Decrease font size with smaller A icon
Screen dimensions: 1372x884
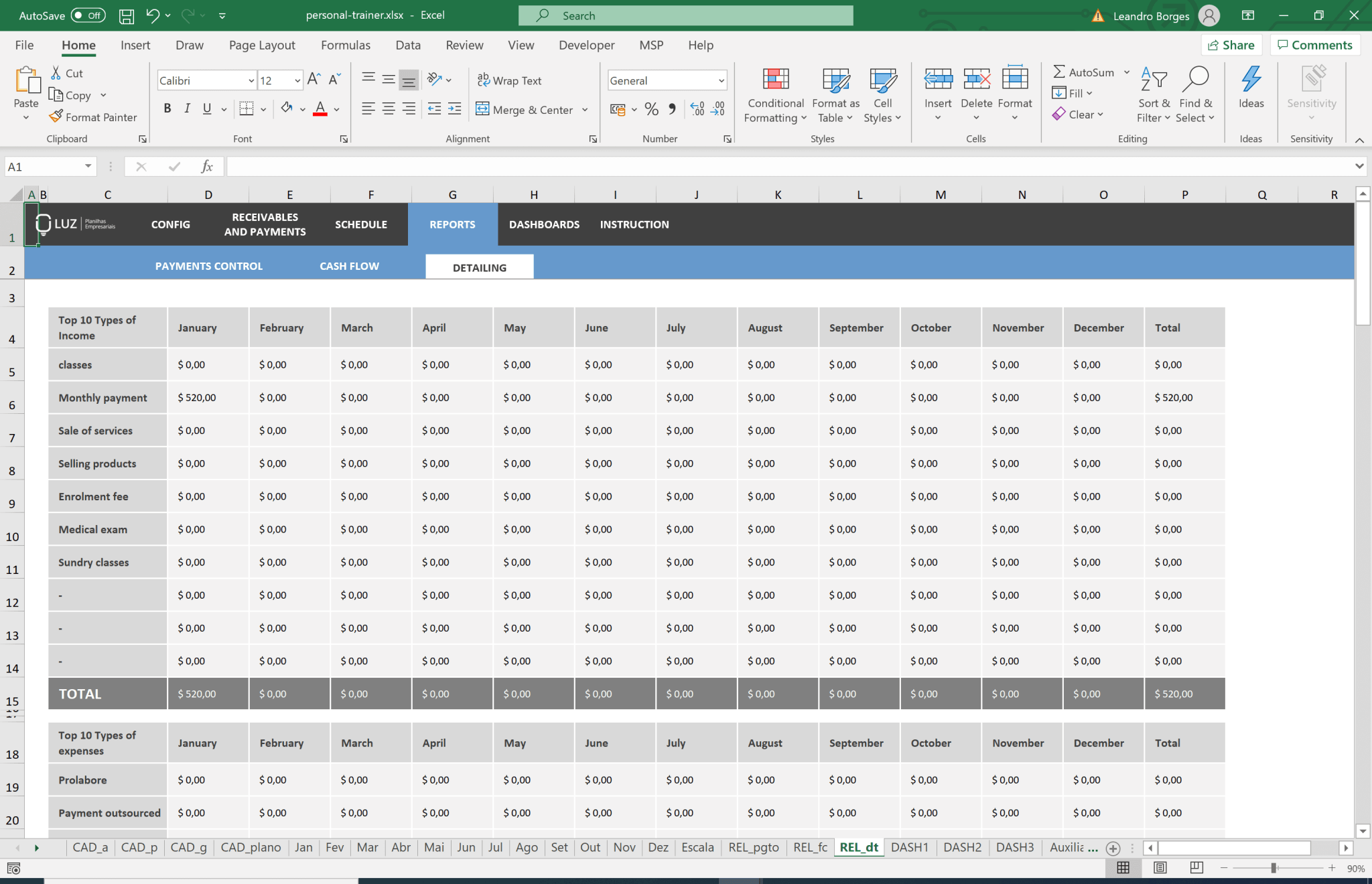pos(334,80)
